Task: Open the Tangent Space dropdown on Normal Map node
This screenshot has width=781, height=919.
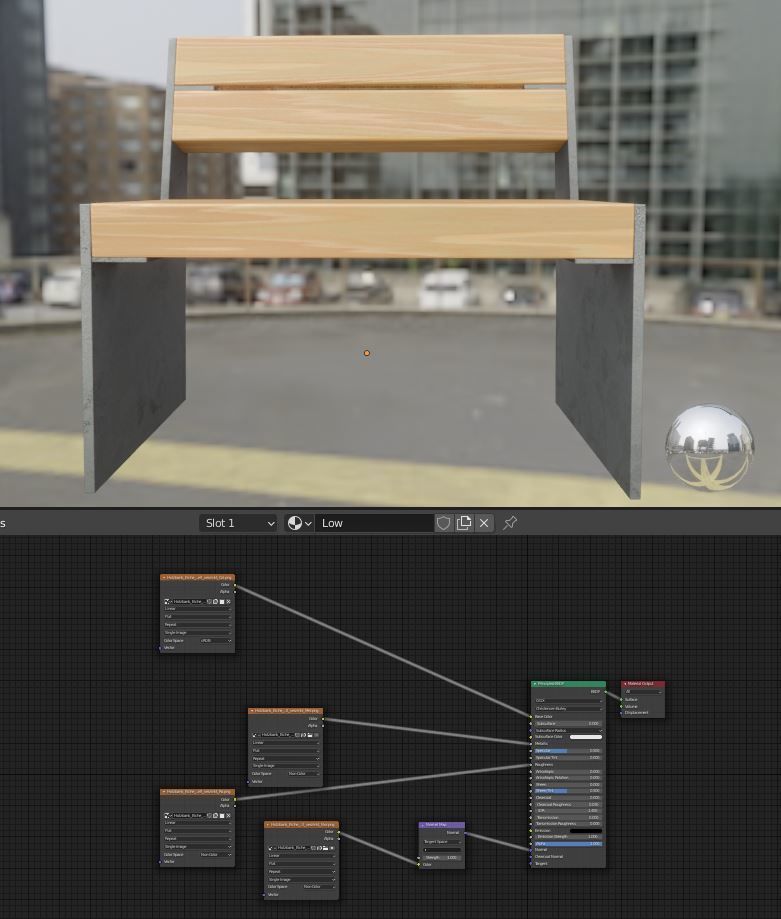Action: click(x=442, y=842)
